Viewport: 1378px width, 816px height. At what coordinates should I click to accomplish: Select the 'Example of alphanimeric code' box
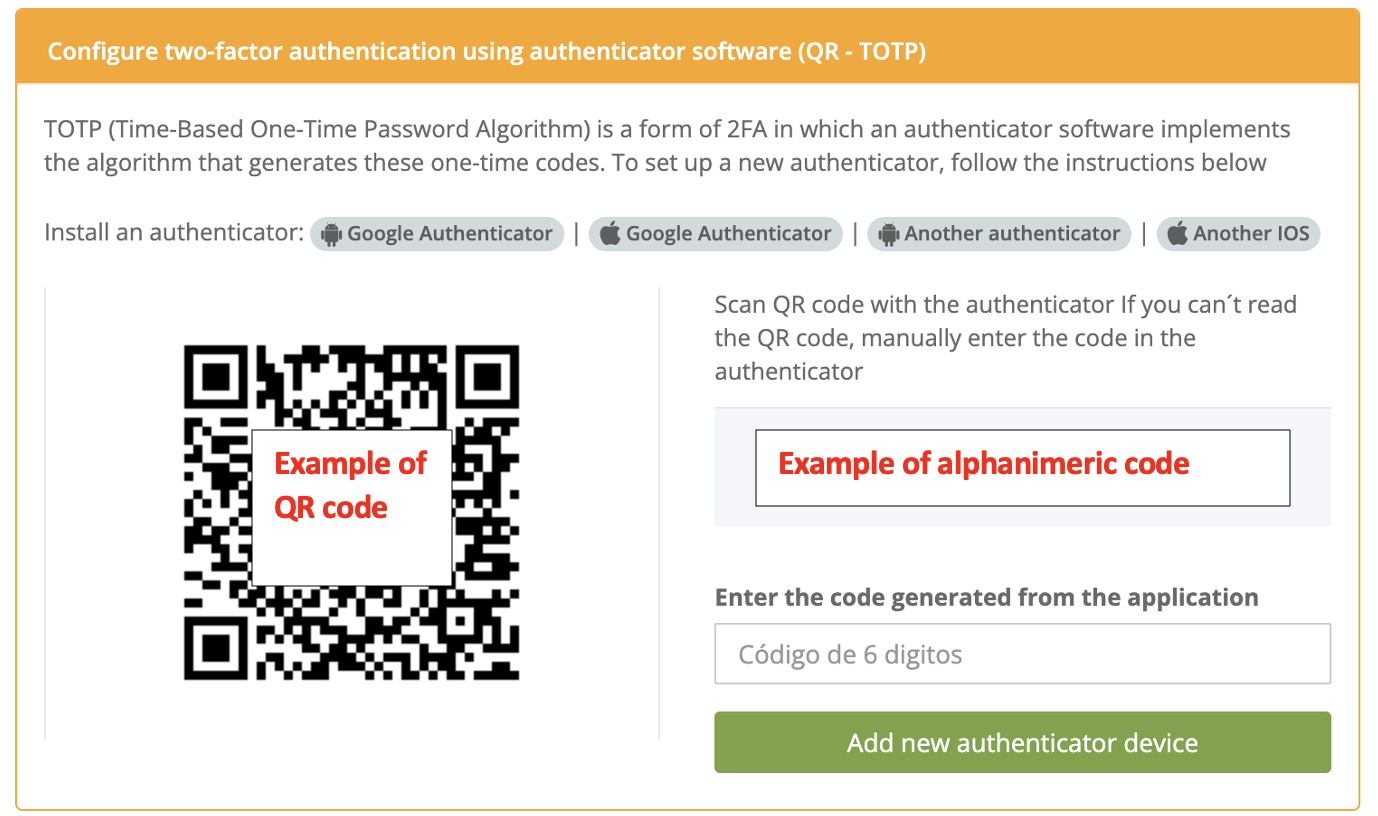pyautogui.click(x=1022, y=467)
